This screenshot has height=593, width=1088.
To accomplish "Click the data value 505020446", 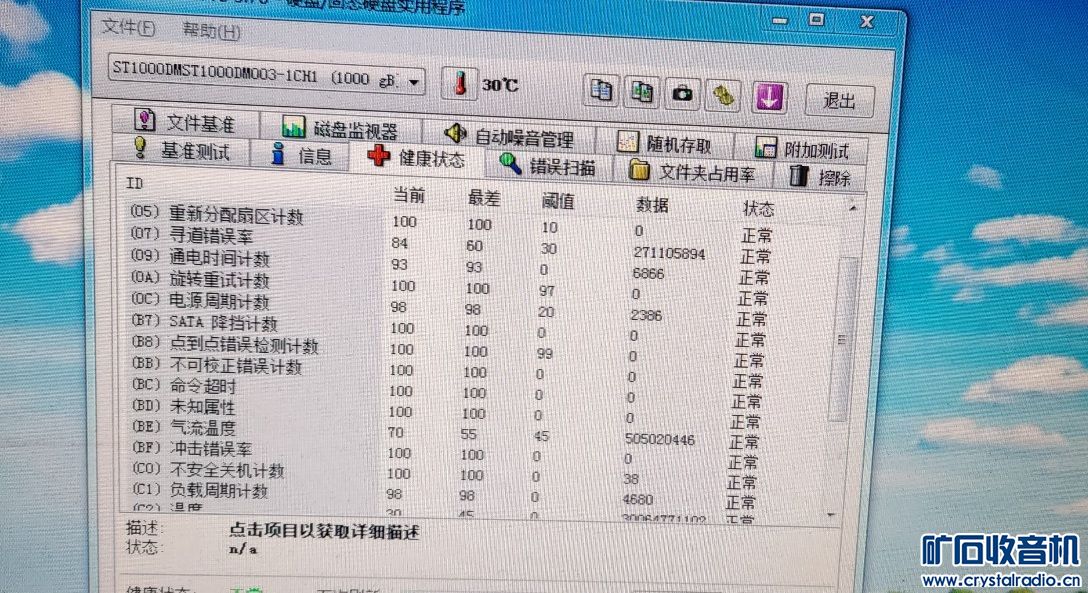I will [x=660, y=439].
